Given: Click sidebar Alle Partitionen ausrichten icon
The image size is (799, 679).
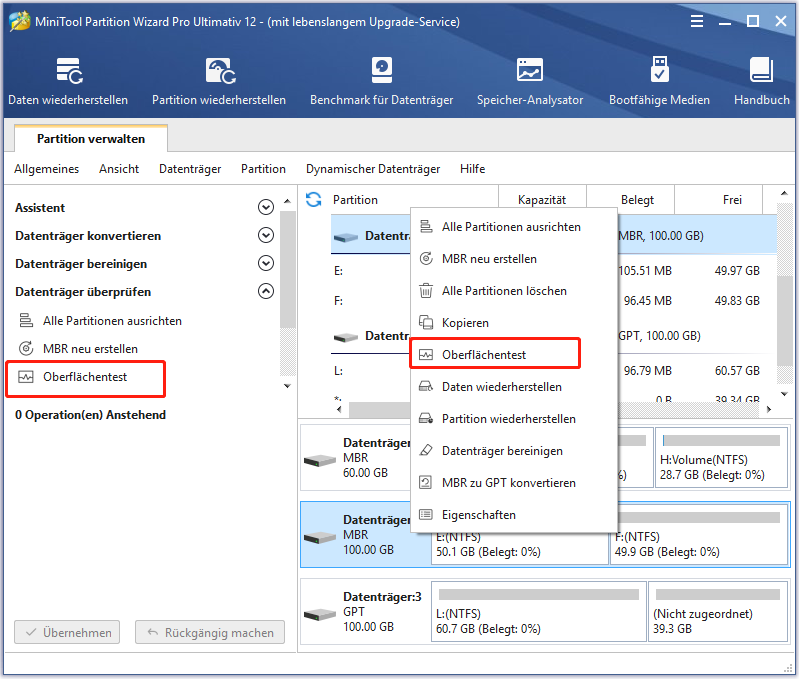Looking at the screenshot, I should [x=26, y=320].
